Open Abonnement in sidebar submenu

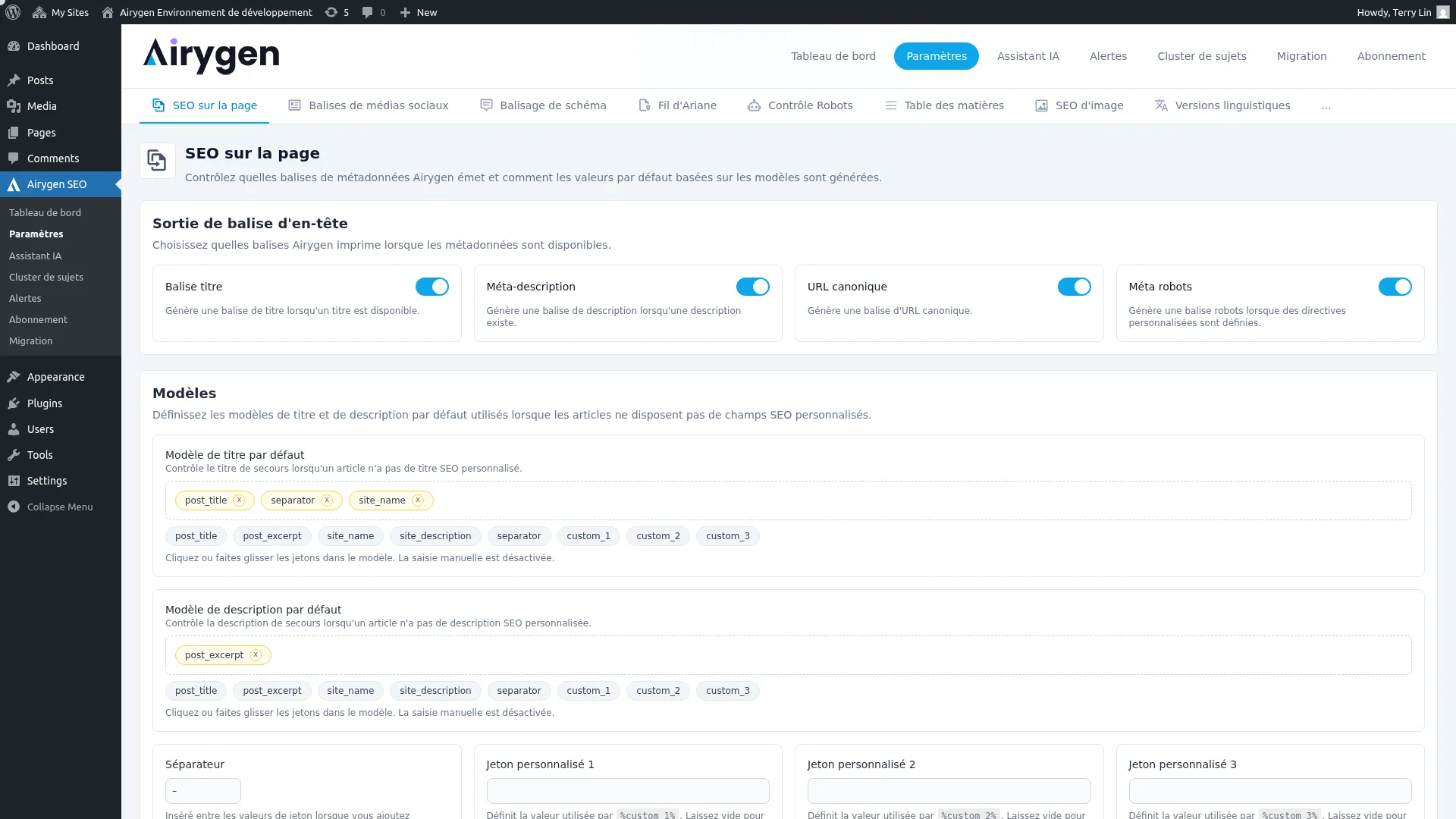tap(38, 320)
